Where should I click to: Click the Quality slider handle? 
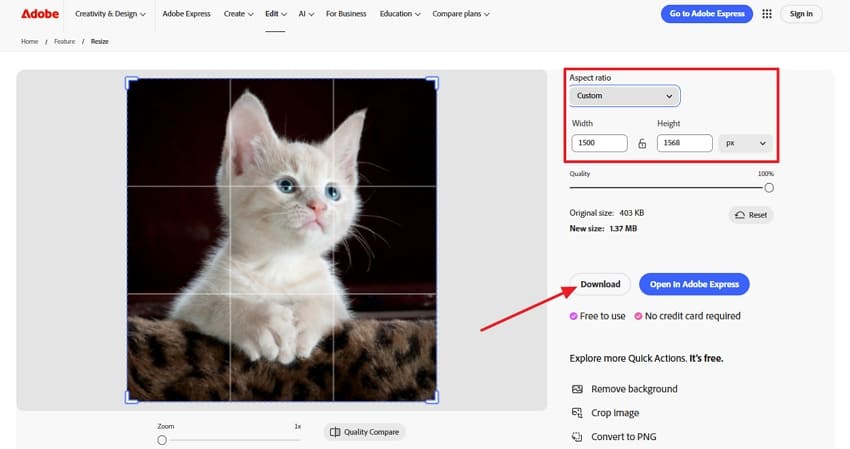click(769, 188)
